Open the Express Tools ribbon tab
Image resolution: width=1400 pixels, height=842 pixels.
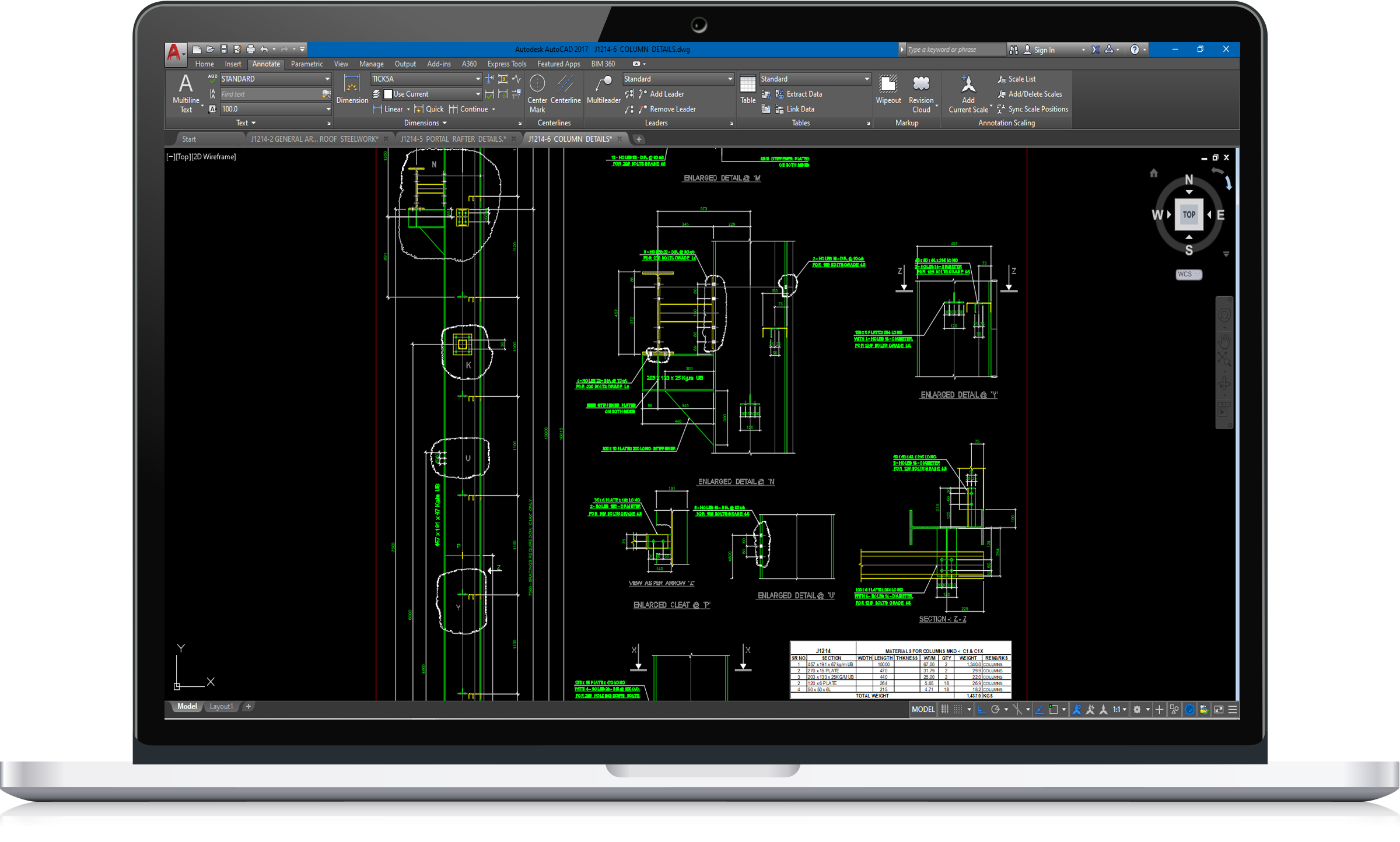tap(506, 64)
